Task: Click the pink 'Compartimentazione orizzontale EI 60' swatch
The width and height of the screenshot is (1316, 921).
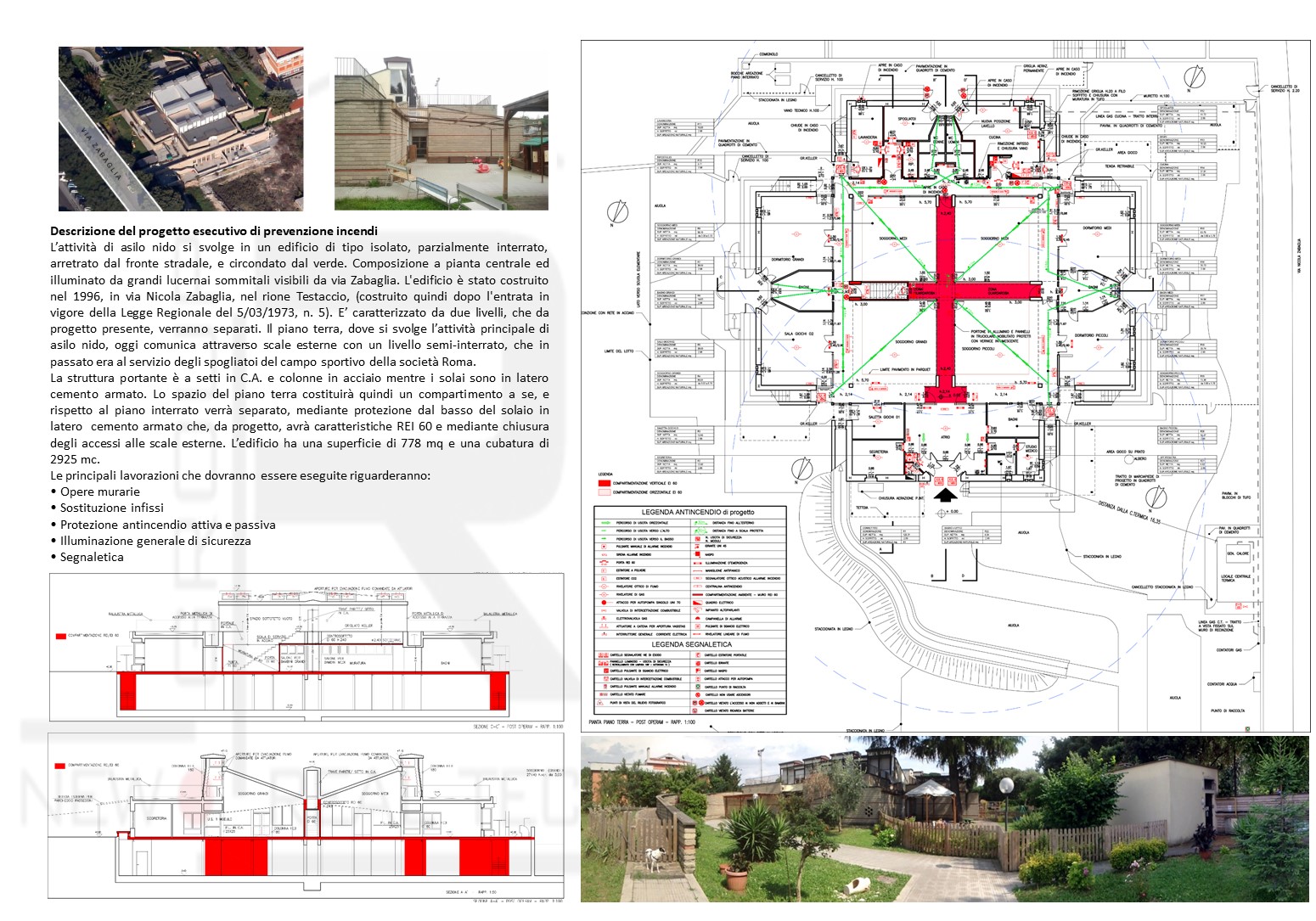Action: [x=605, y=492]
